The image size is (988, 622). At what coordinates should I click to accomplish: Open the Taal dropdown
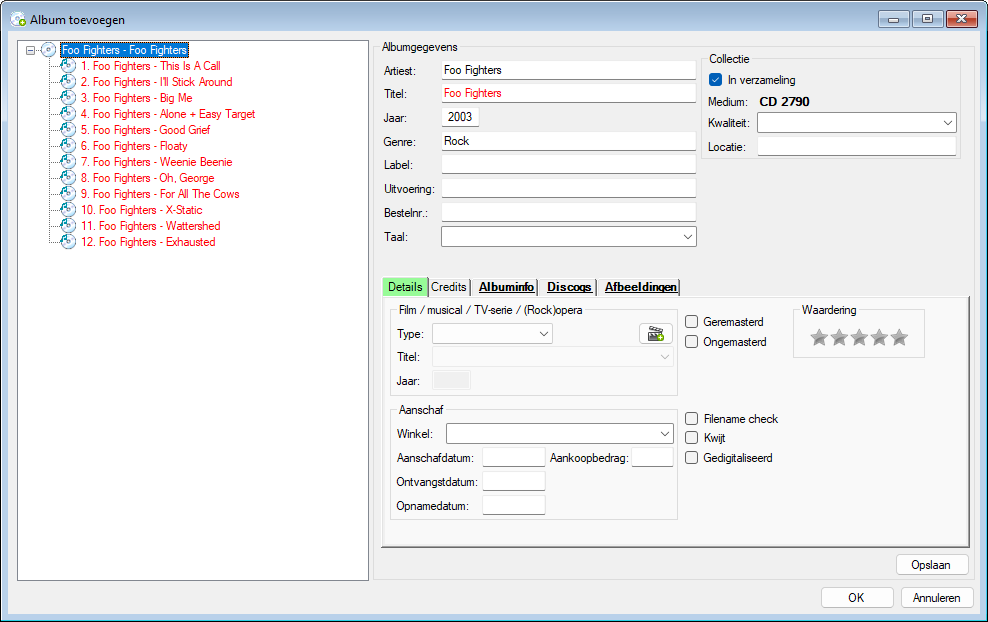687,237
